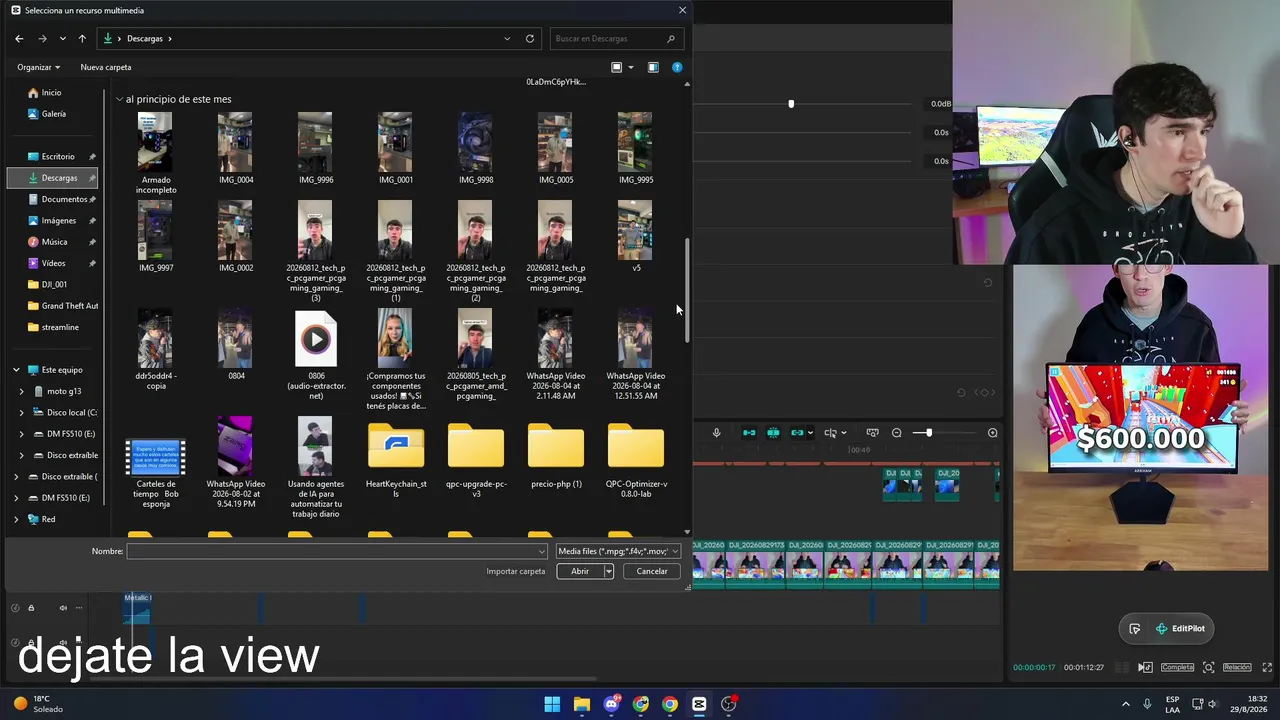Viewport: 1280px width, 720px height.
Task: Click the Cancelar button
Action: pos(652,571)
